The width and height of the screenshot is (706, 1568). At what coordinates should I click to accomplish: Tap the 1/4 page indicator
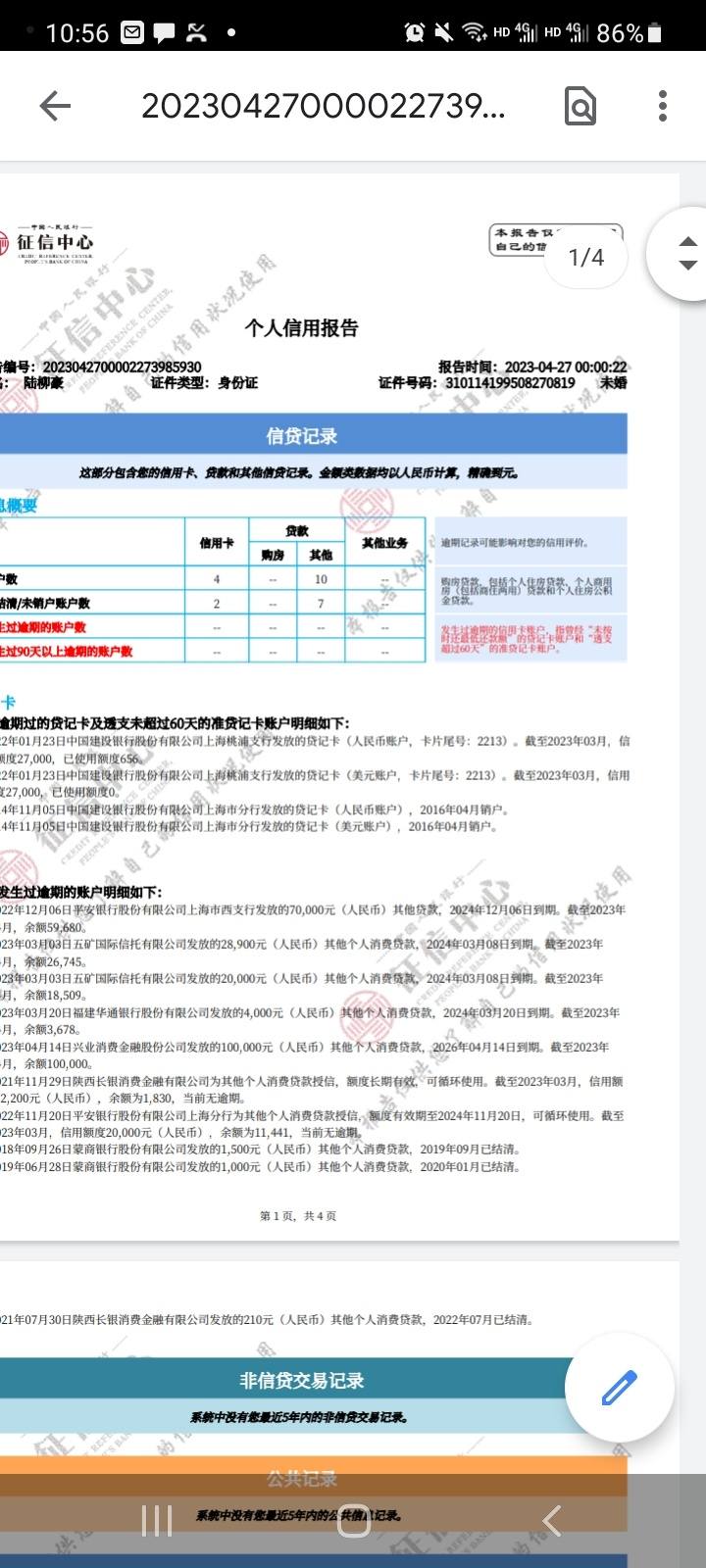(586, 257)
